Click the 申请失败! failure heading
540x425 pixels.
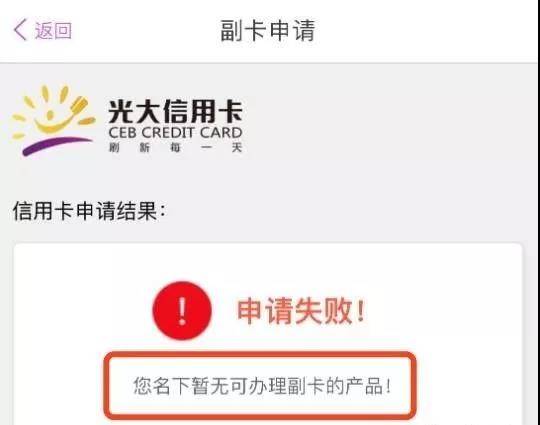pos(301,311)
